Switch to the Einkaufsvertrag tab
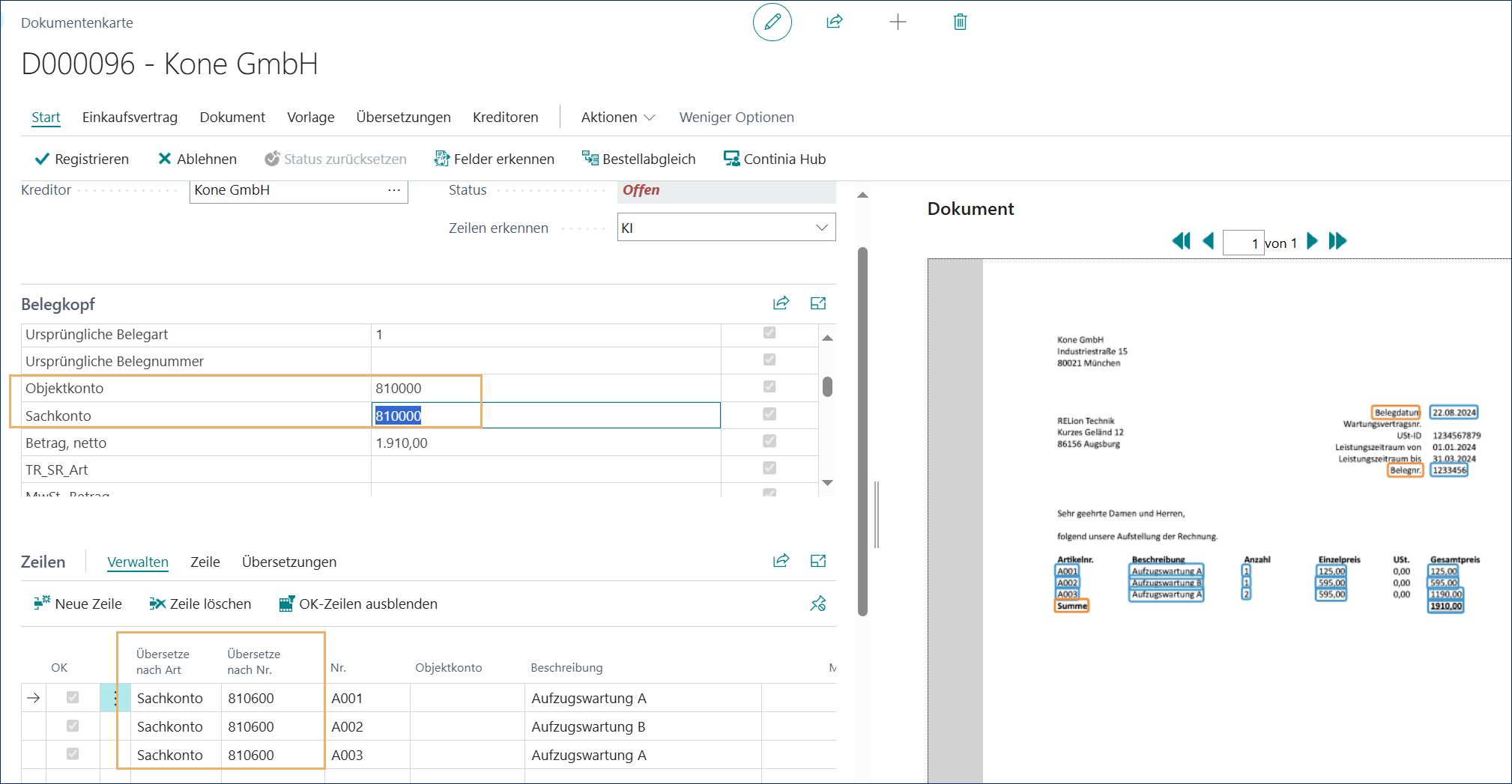This screenshot has width=1512, height=784. (x=130, y=118)
